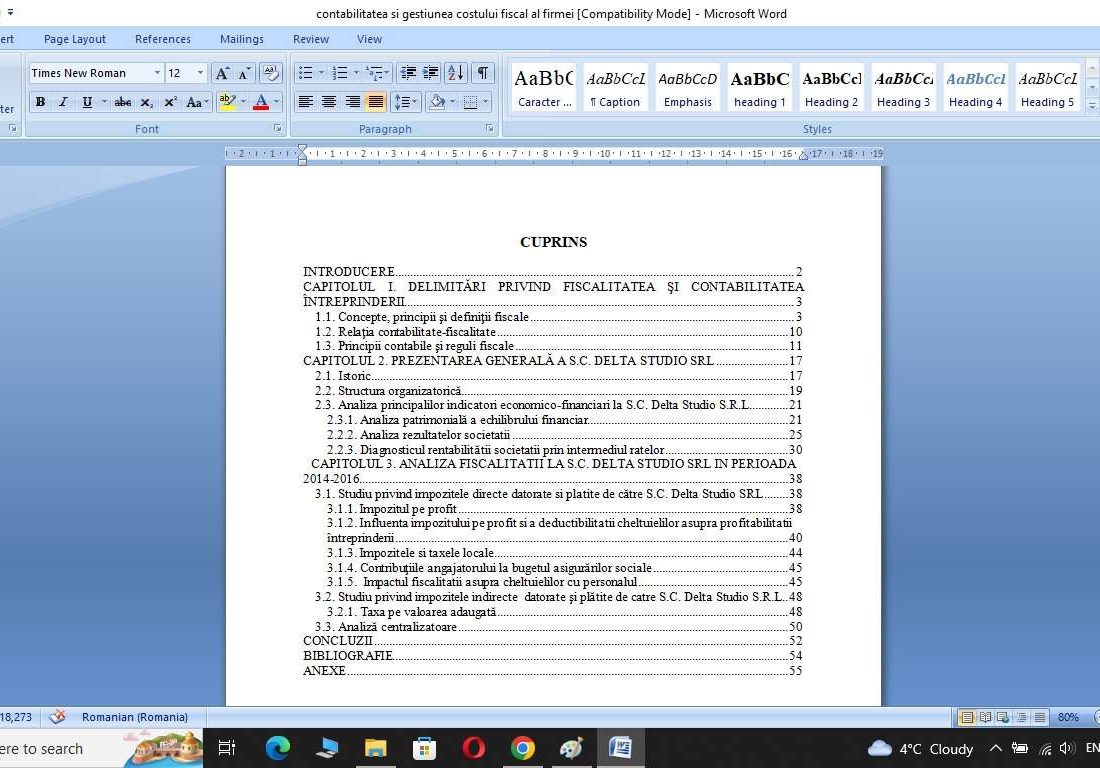Screen dimensions: 1100x768
Task: Apply center text alignment
Action: tap(330, 101)
